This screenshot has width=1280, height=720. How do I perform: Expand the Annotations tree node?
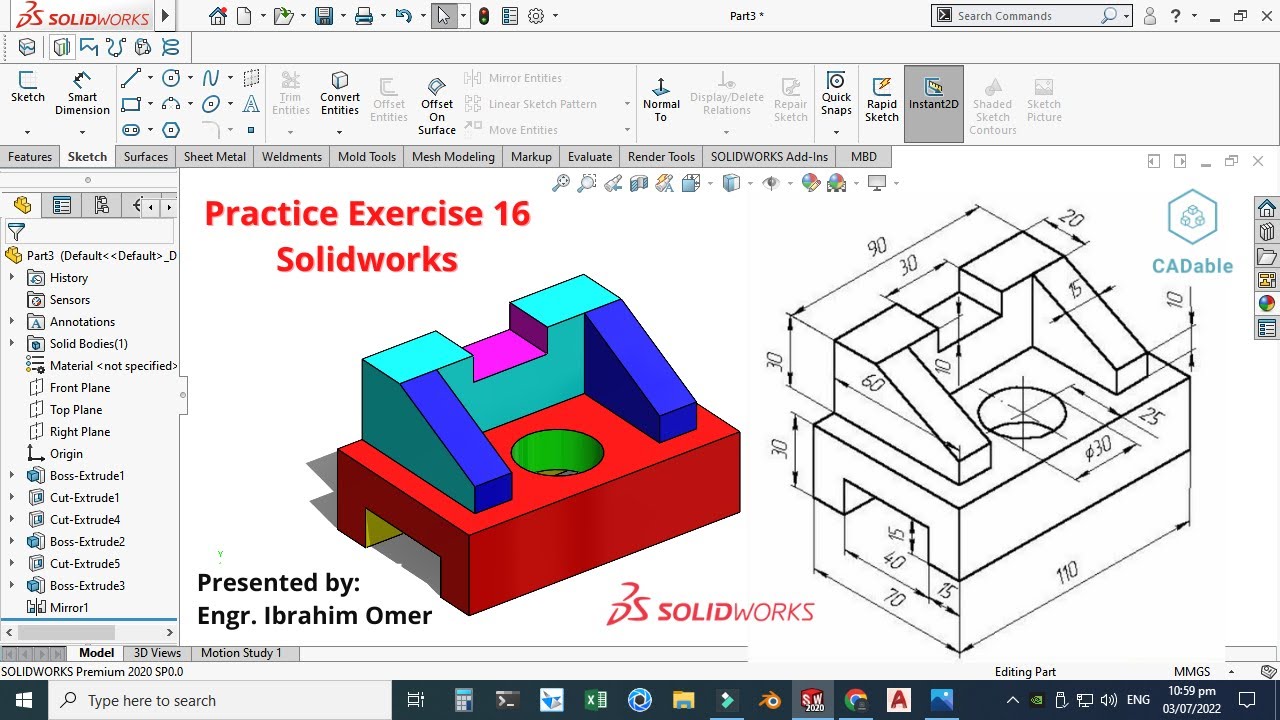[x=12, y=322]
